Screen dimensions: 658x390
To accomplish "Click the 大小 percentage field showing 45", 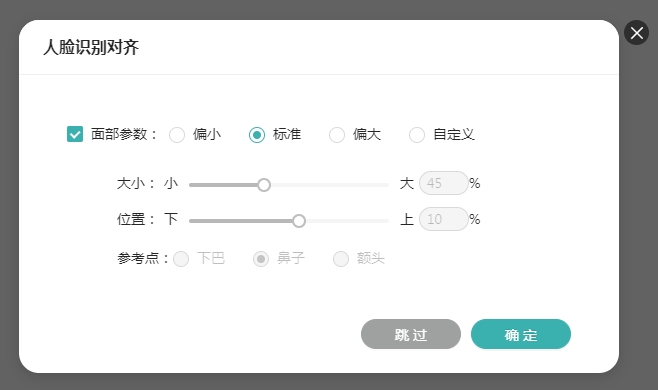I will pos(444,183).
